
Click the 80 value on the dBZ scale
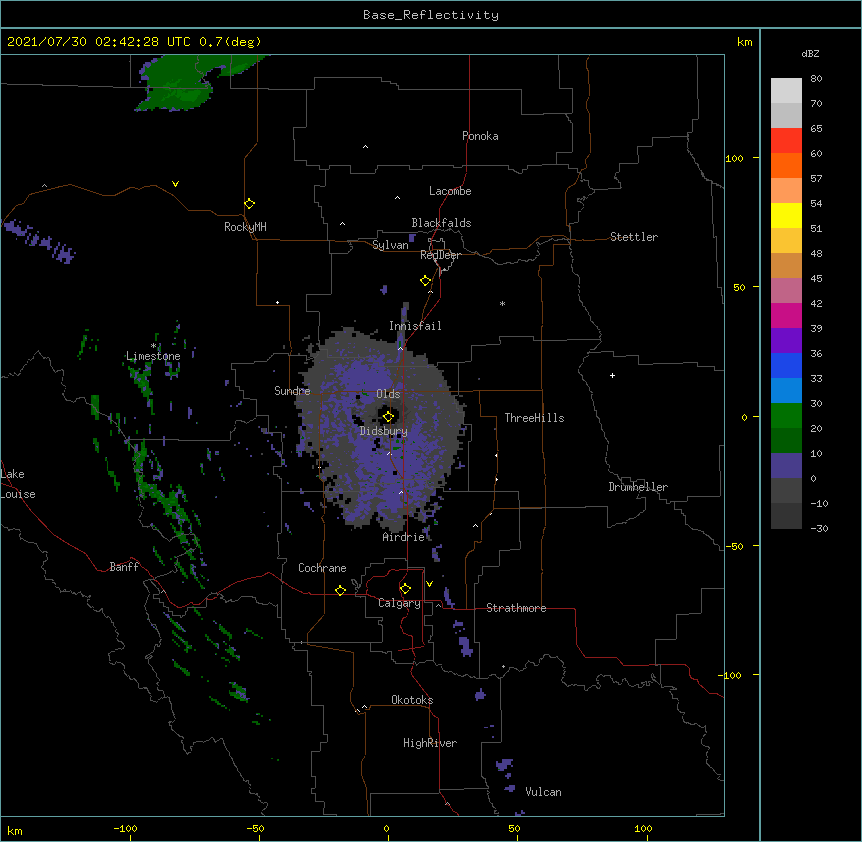click(x=816, y=79)
